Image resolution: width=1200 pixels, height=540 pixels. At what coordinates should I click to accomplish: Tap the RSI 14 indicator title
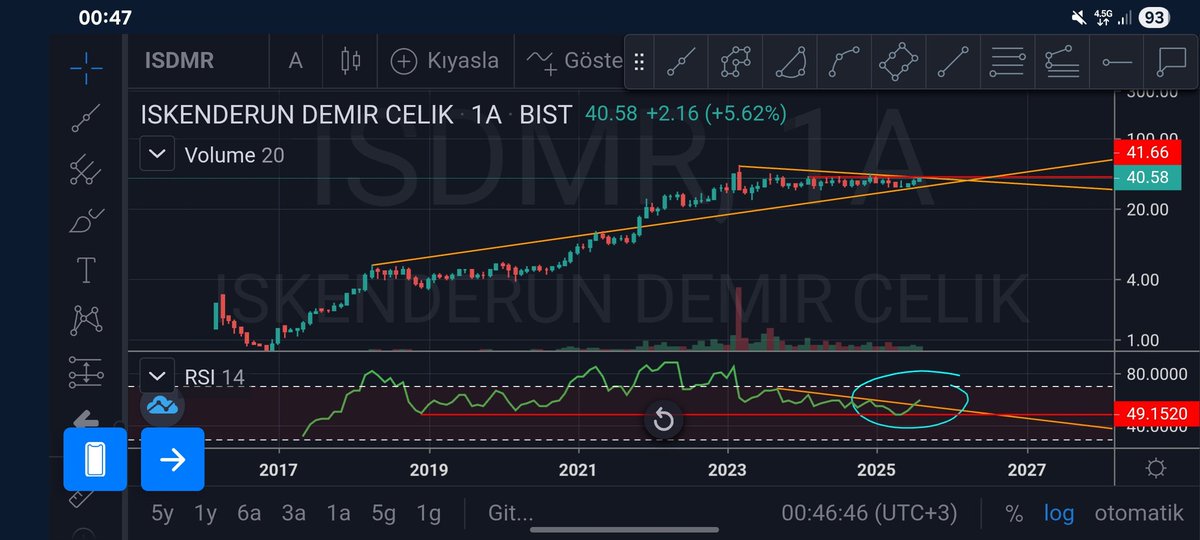click(x=214, y=377)
